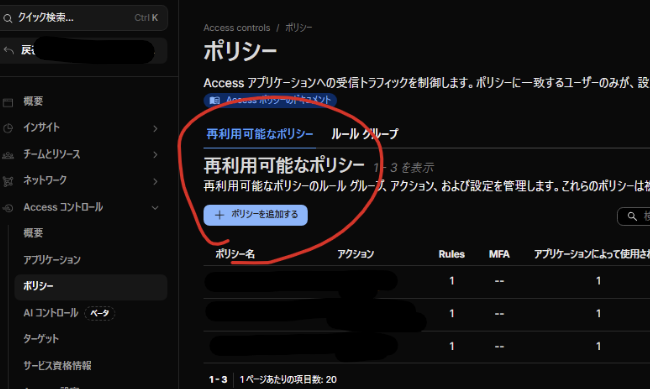This screenshot has height=389, width=650.
Task: Click the MFA column header
Action: coord(499,254)
